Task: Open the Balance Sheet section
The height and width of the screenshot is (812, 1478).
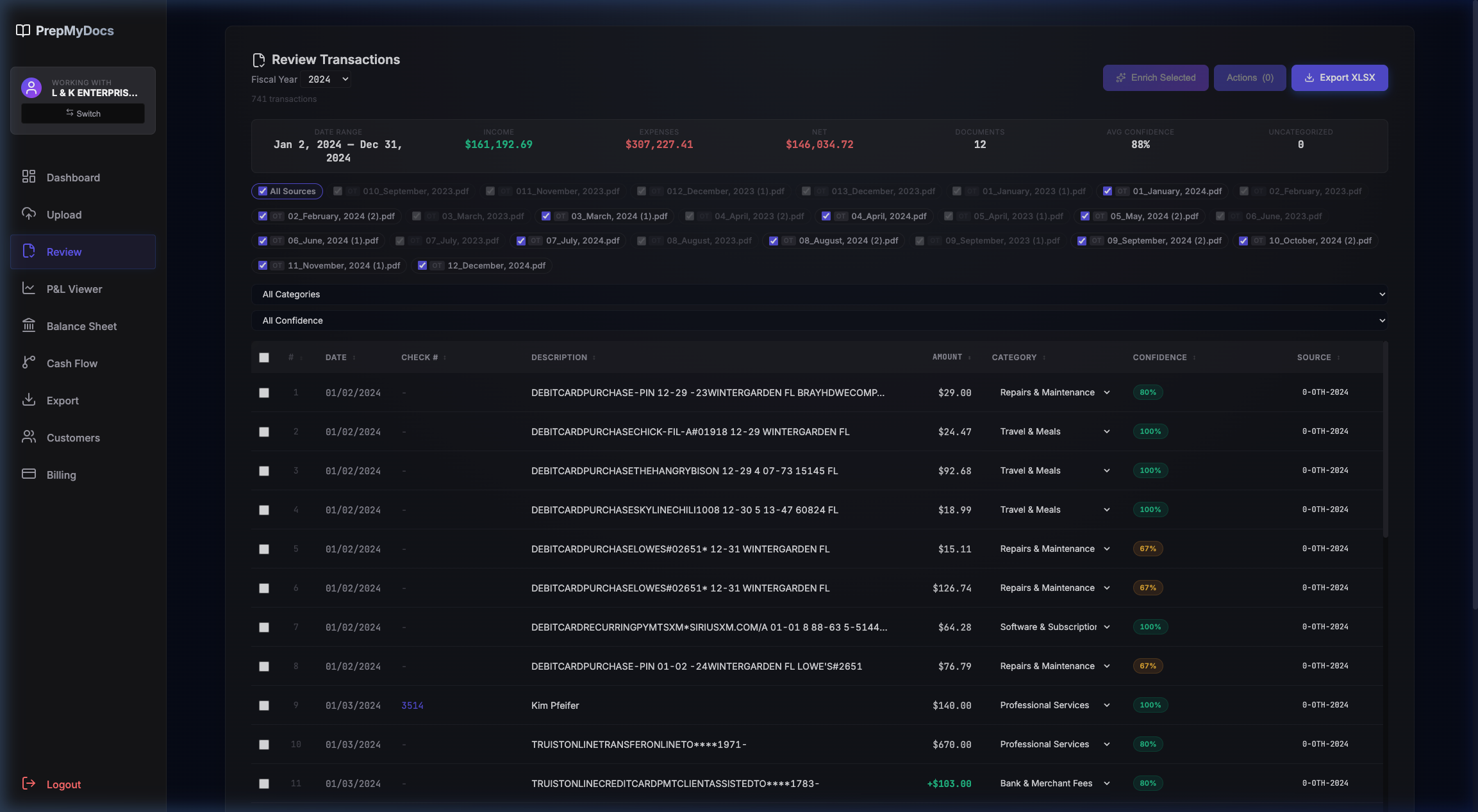Action: [x=81, y=326]
